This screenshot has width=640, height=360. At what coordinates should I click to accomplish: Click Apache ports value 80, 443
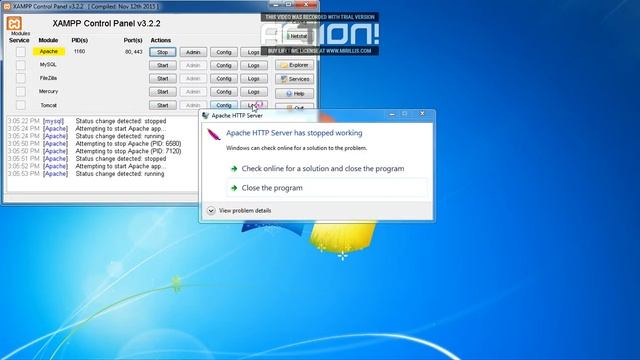pyautogui.click(x=134, y=52)
